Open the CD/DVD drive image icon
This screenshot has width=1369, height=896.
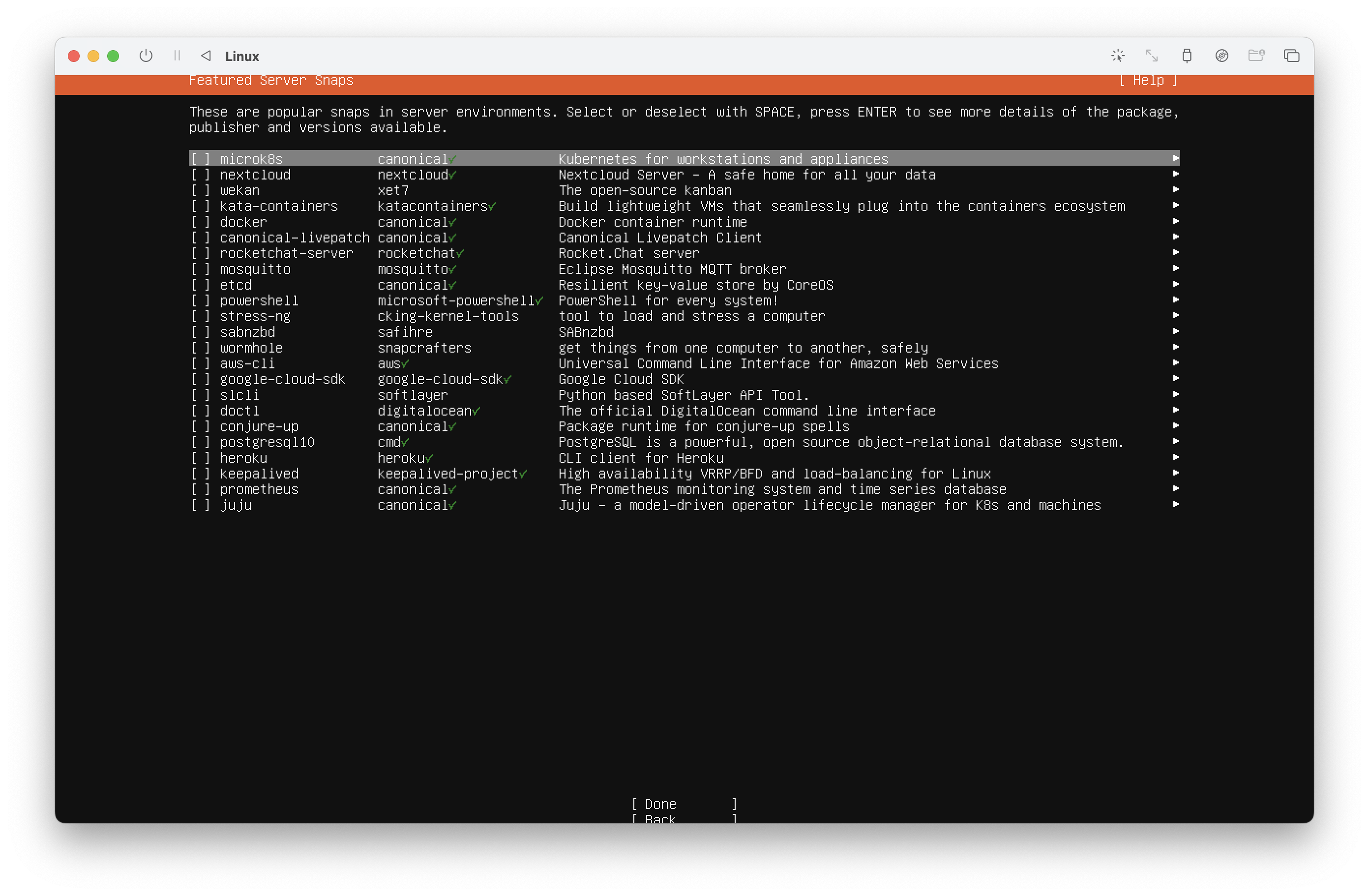pos(1222,56)
